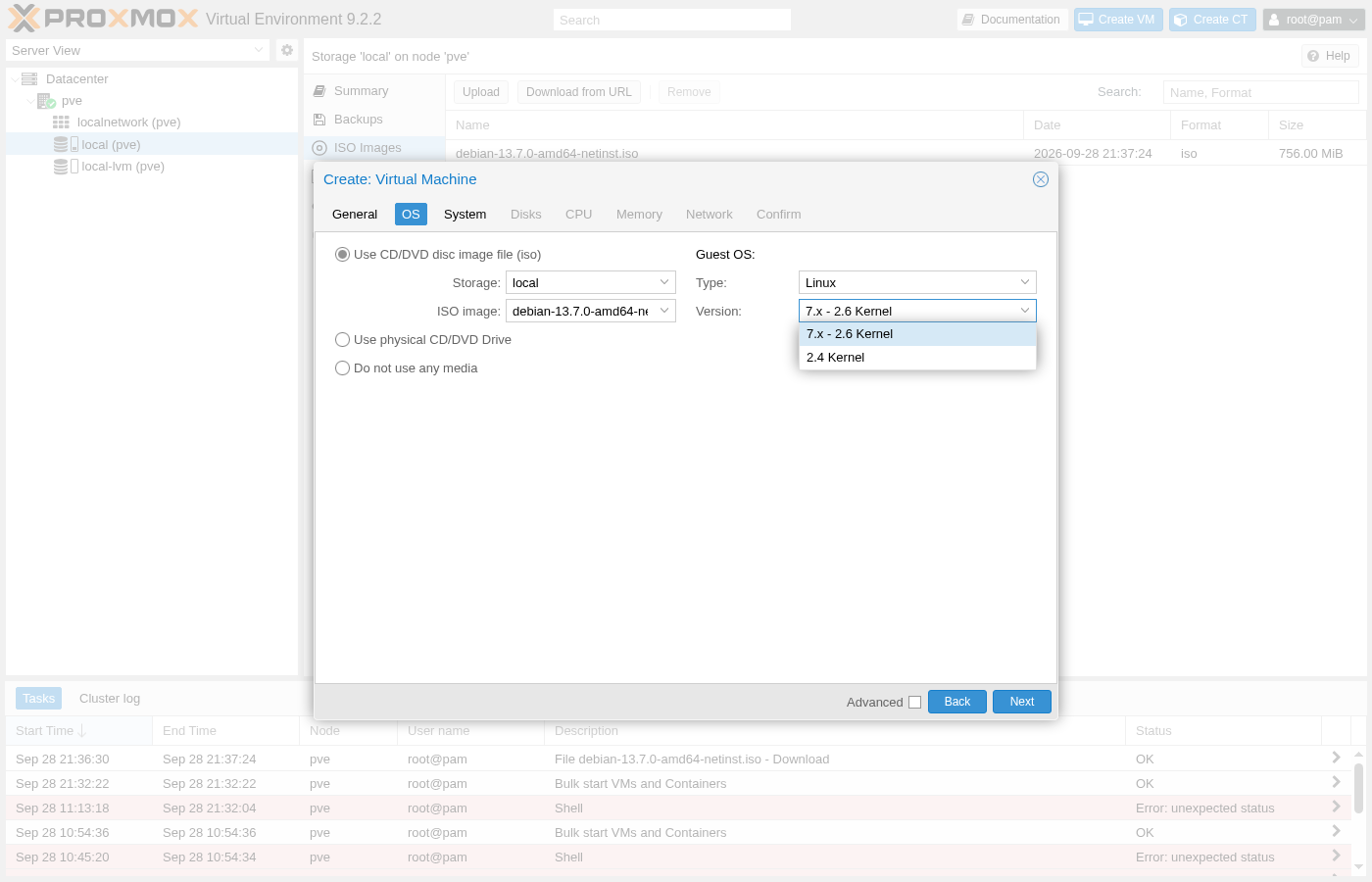Choose 7.x - 2.6 Kernel from list
The image size is (1372, 882).
(x=917, y=334)
